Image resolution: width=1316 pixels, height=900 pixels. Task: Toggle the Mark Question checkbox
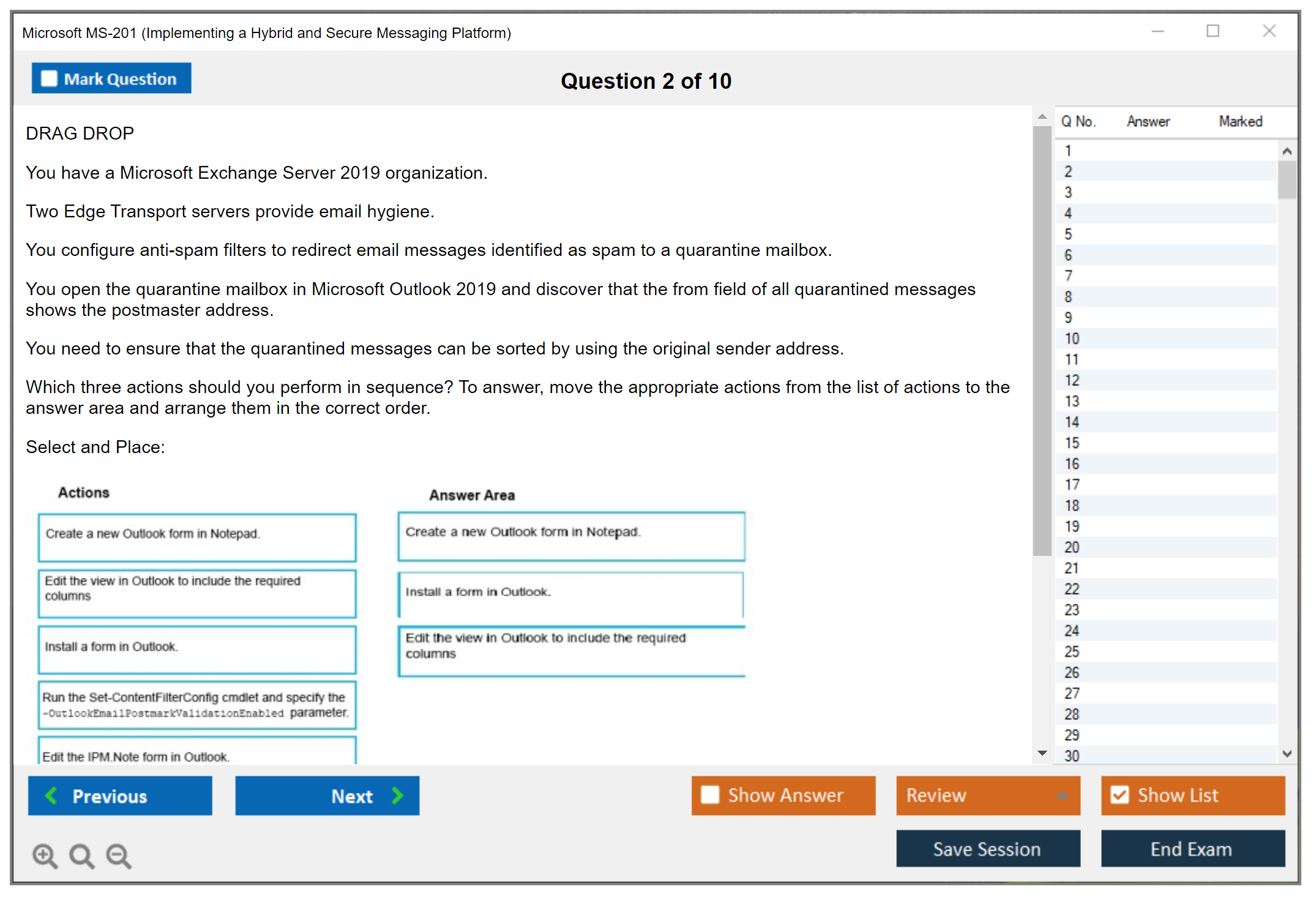pyautogui.click(x=49, y=79)
